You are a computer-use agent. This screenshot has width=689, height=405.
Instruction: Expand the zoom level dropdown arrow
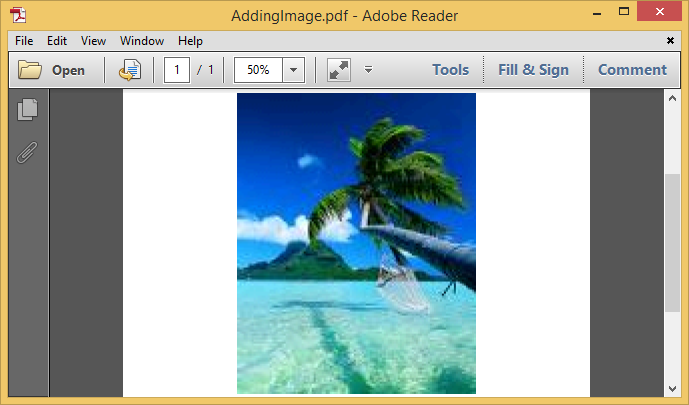coord(293,70)
